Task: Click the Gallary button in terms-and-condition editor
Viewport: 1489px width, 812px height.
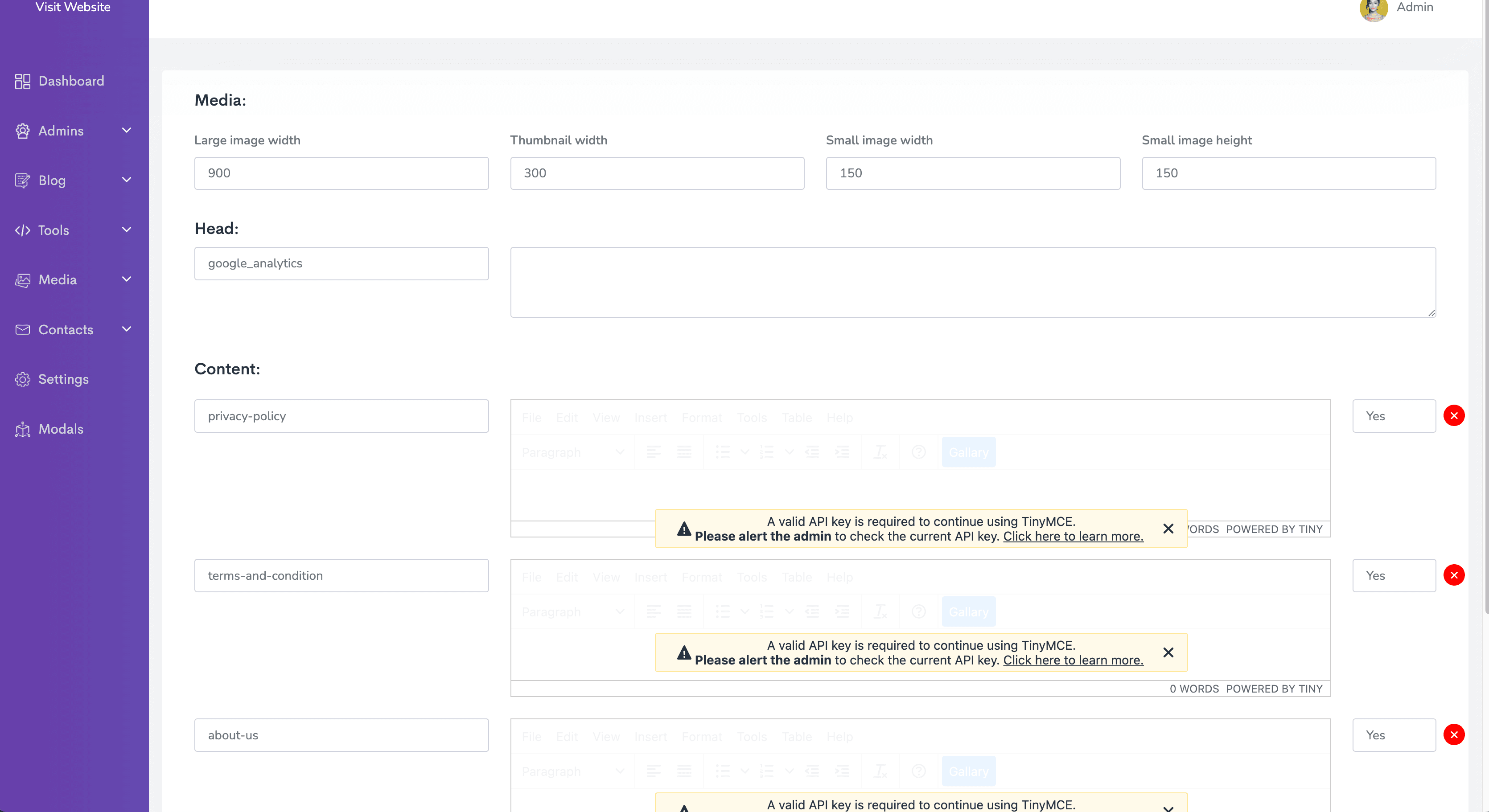Action: 969,611
